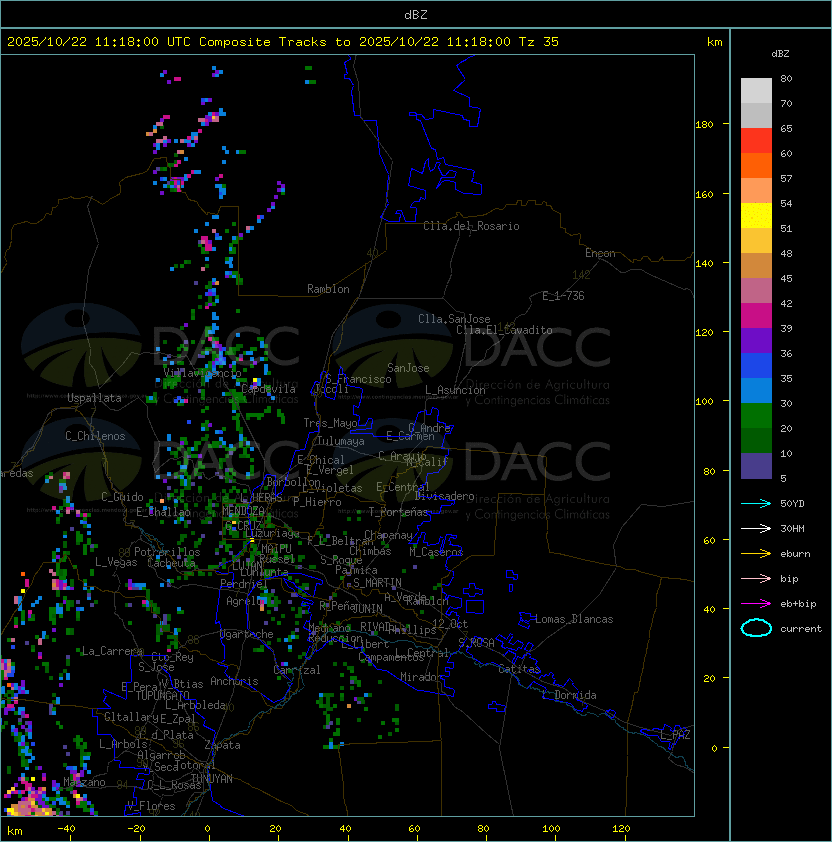Click the Catitas map label

[x=519, y=669]
